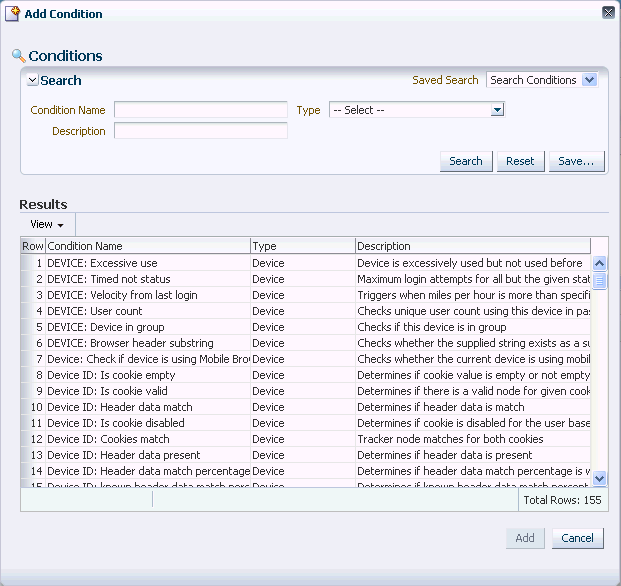Sort by Condition Name column header

[148, 246]
